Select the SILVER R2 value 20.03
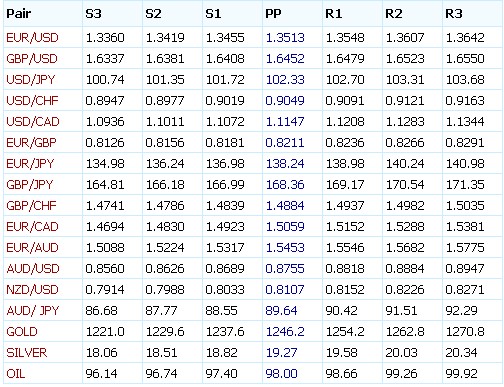The image size is (504, 387). coord(401,353)
